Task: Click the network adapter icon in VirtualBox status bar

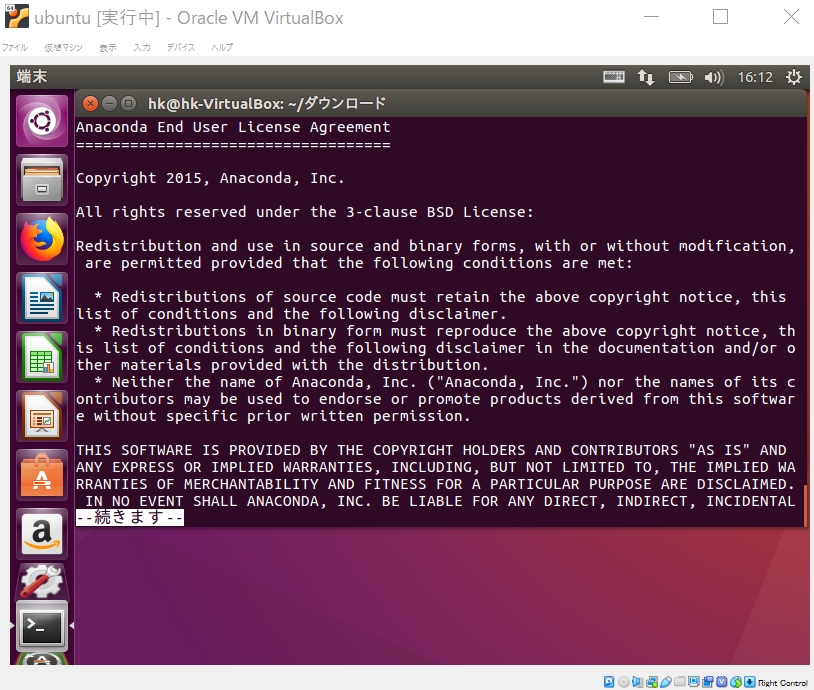Action: coord(652,682)
